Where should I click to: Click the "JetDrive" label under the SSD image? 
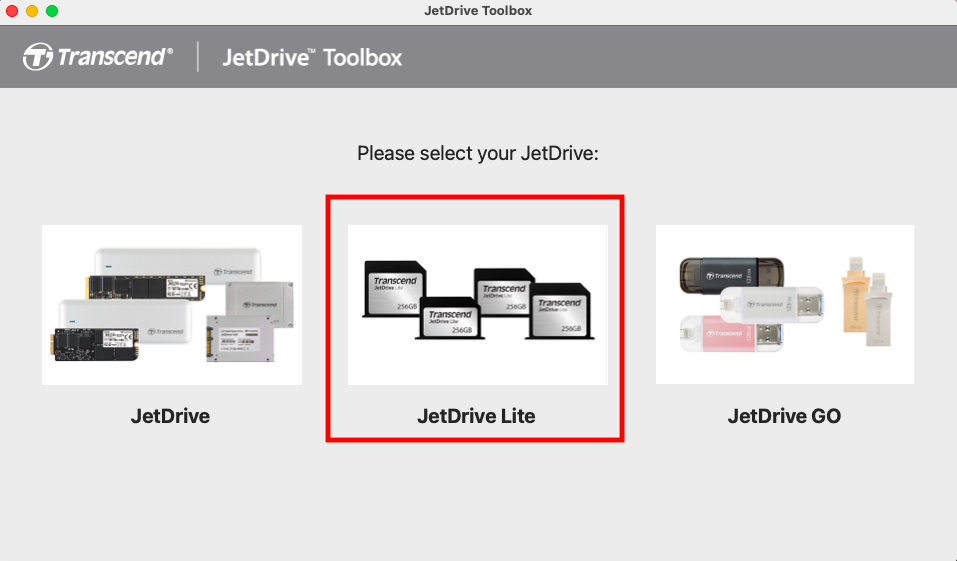pos(170,416)
